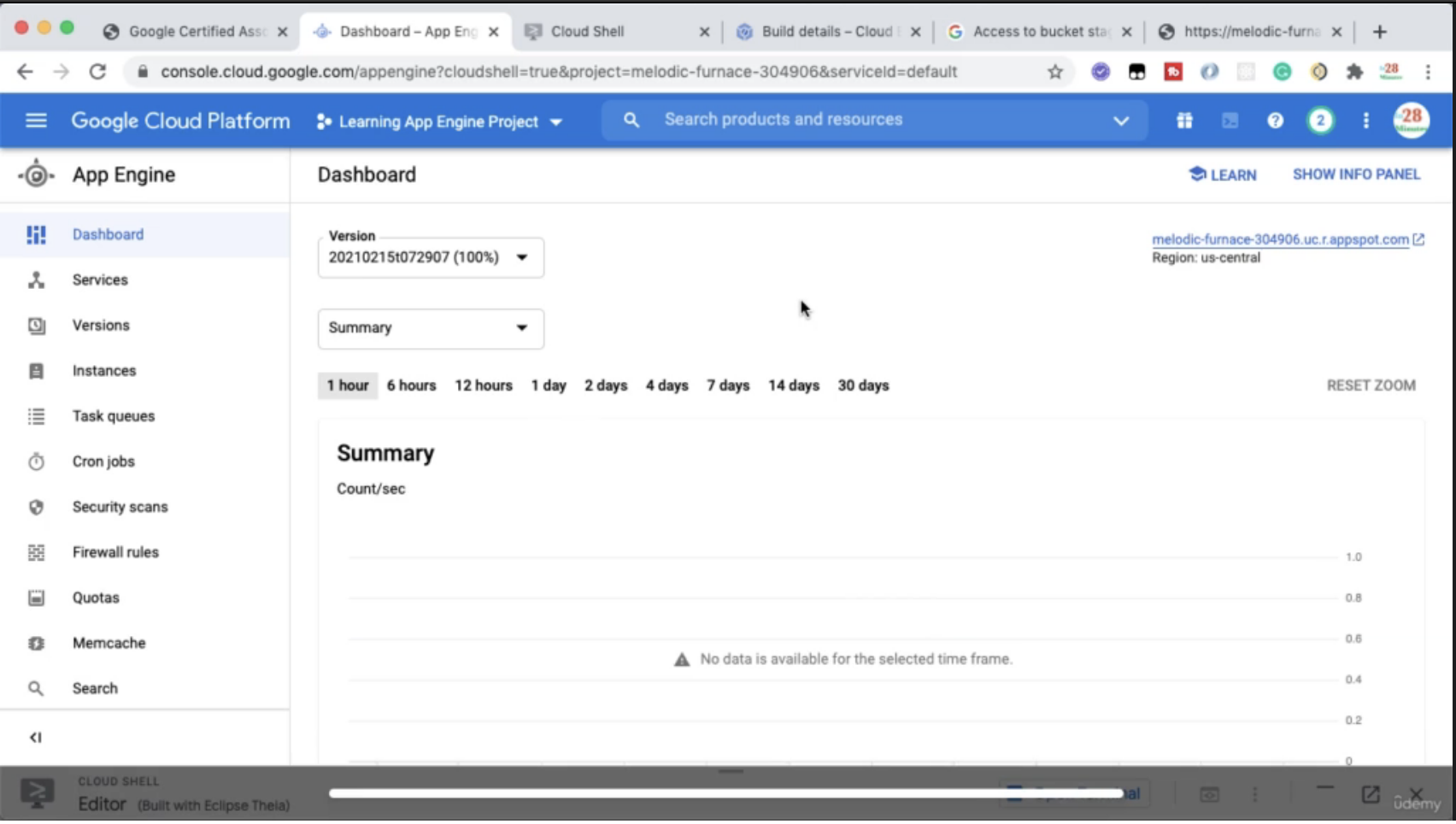Screen dimensions: 1456x824
Task: Select the 1 hour time range
Action: click(348, 386)
